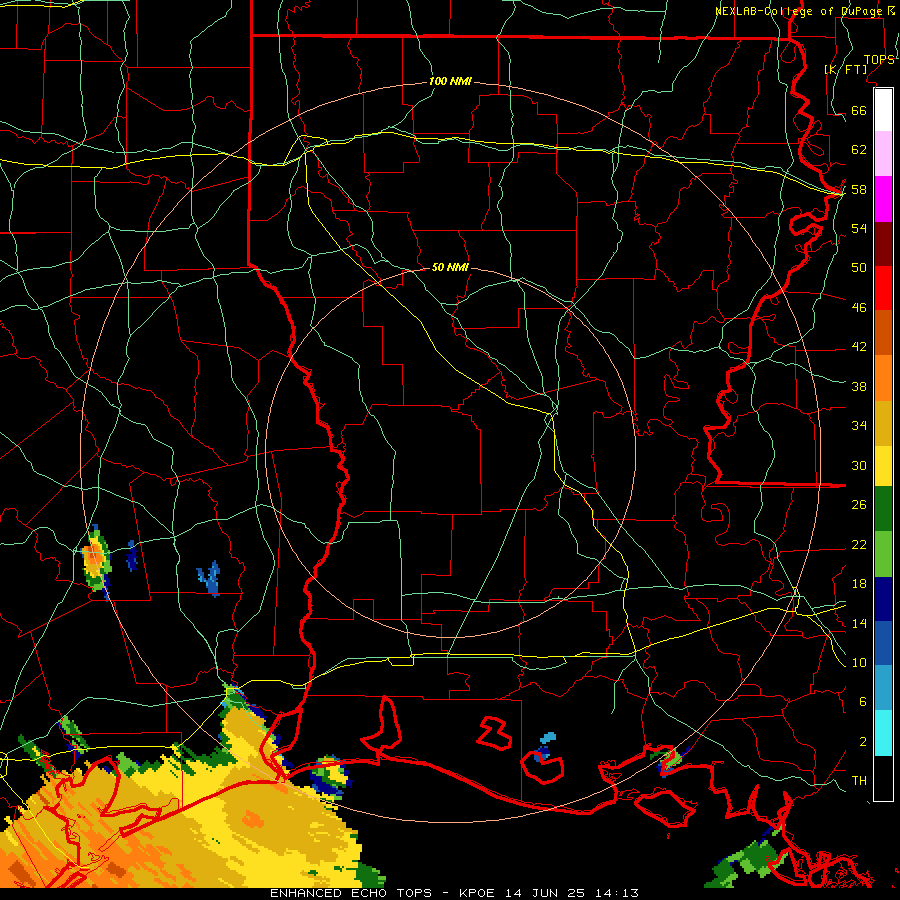Click the "14 JUN 25" date stamp
The height and width of the screenshot is (900, 900).
[545, 893]
